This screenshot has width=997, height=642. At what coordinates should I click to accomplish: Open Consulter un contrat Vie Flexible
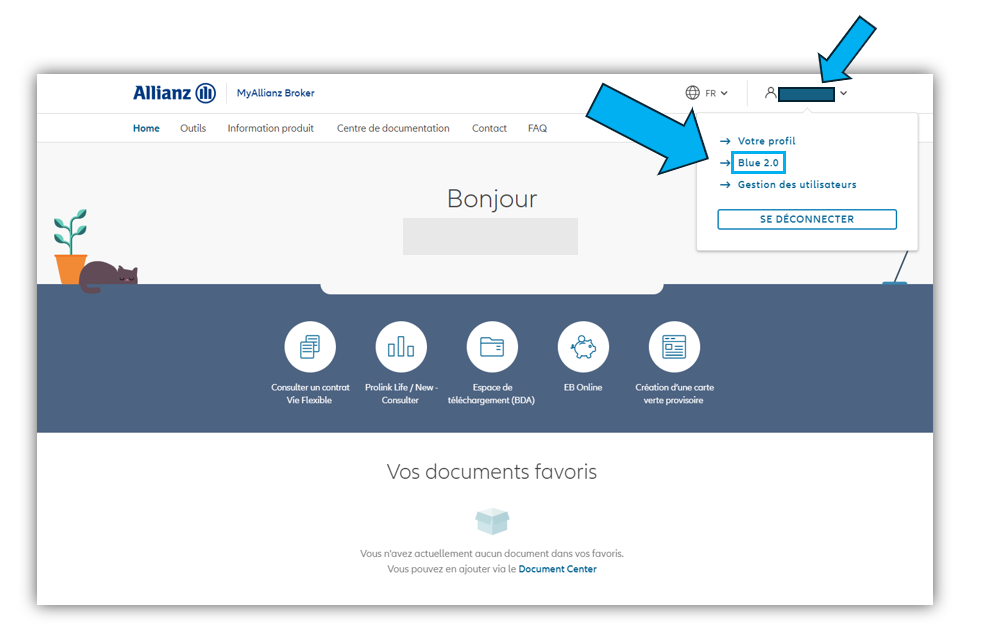(310, 346)
